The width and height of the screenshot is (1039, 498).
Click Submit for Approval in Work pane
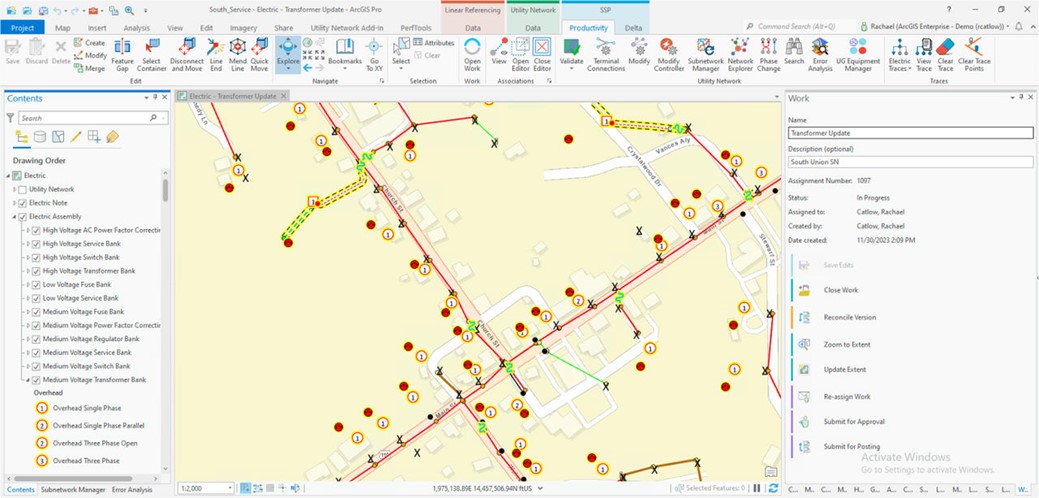tap(853, 422)
